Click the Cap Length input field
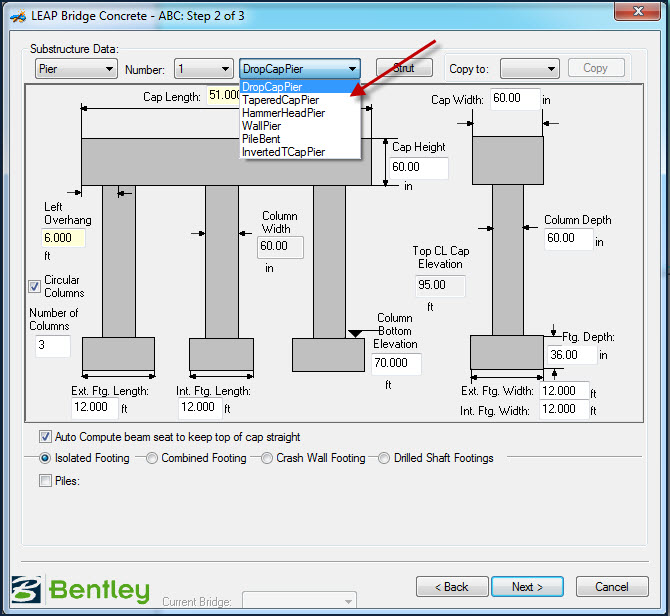Screen dimensions: 670x616 pyautogui.click(x=223, y=95)
